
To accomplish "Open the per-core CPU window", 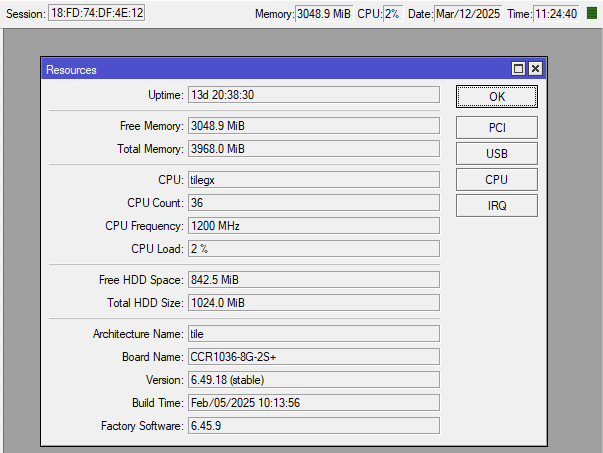I will (x=497, y=179).
